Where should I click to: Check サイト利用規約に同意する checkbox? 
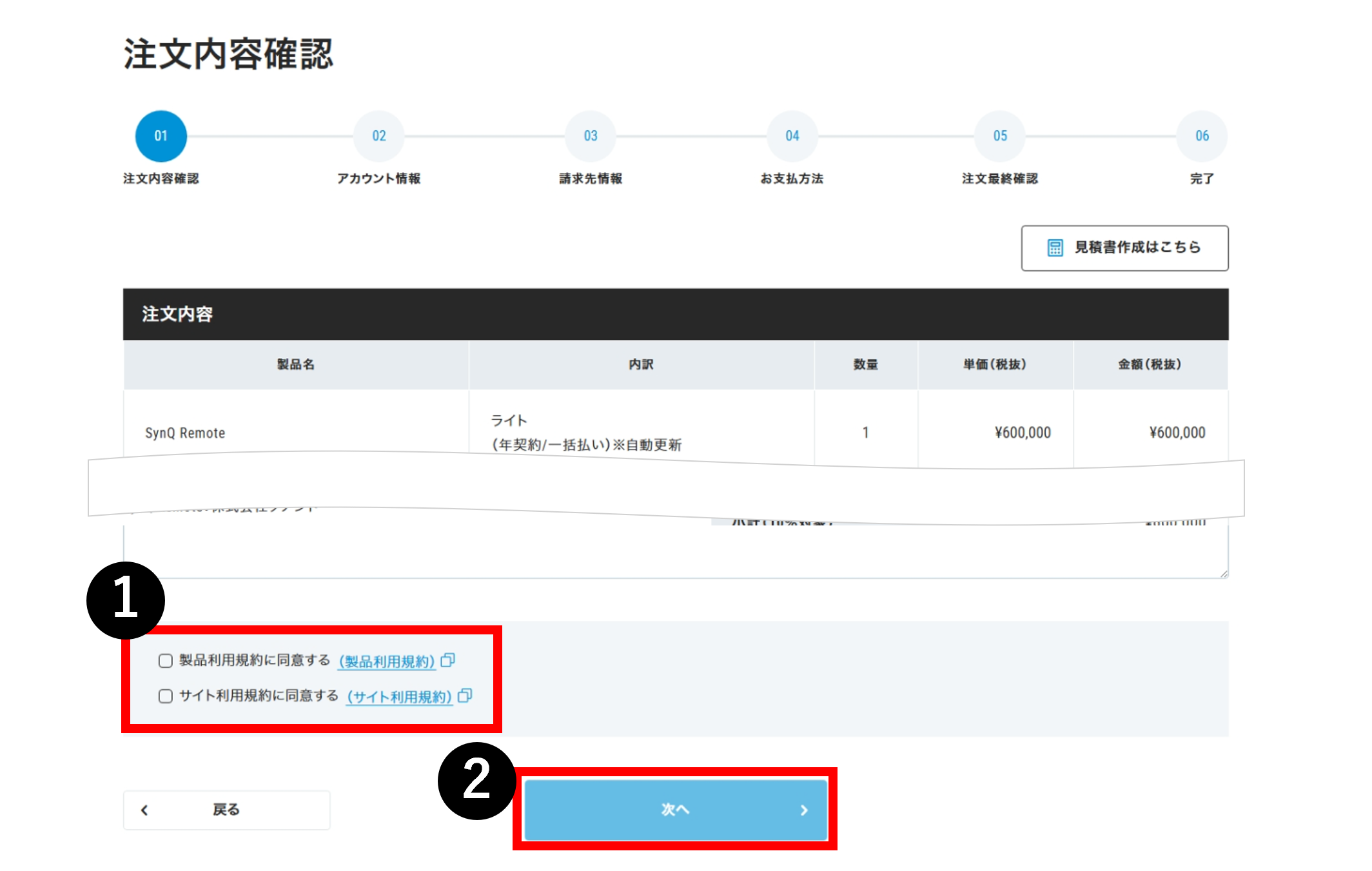tap(166, 696)
